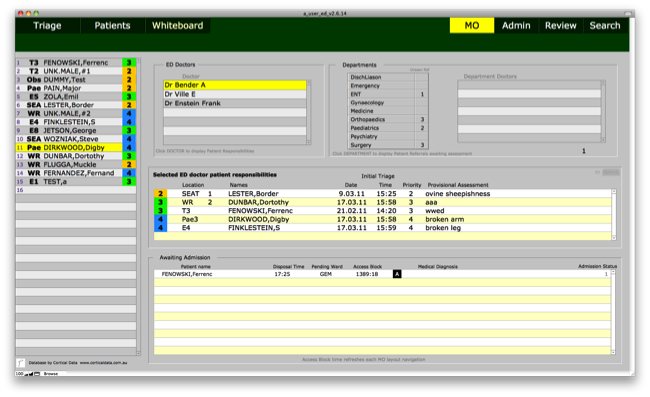650x397 pixels.
Task: Click the GEM pending ward value
Action: (x=326, y=274)
